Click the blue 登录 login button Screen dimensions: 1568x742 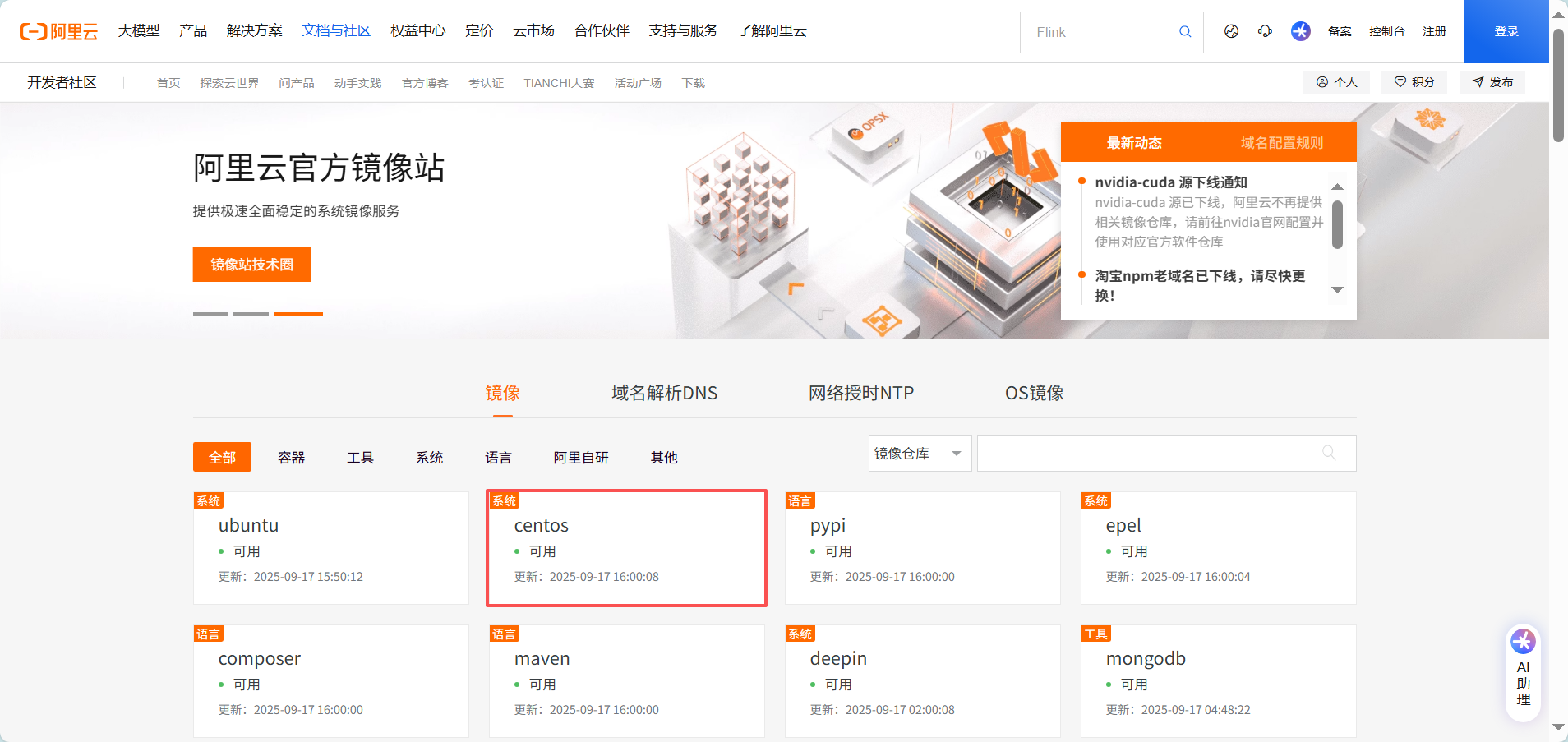(1506, 31)
